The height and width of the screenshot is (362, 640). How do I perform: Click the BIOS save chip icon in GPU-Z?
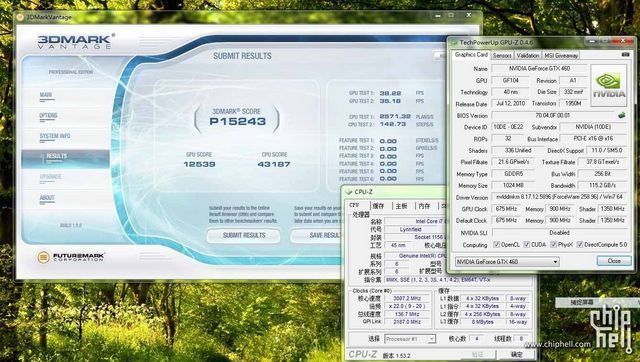621,115
